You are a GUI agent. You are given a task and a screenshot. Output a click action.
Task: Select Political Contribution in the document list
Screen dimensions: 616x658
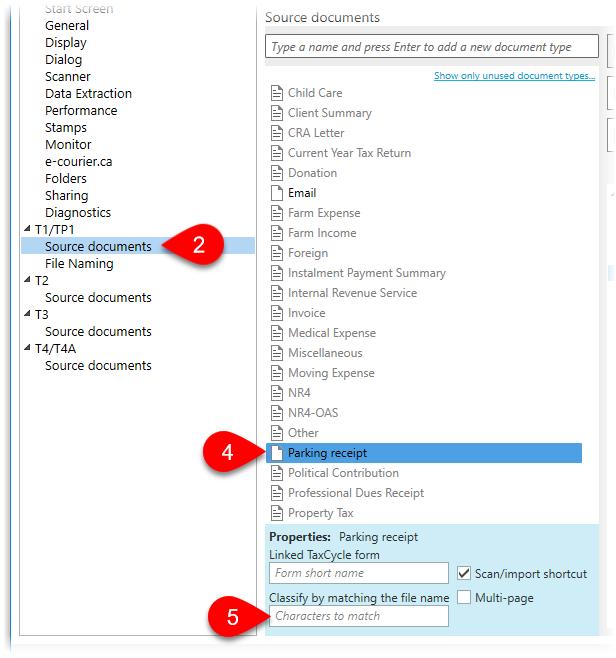click(x=343, y=473)
